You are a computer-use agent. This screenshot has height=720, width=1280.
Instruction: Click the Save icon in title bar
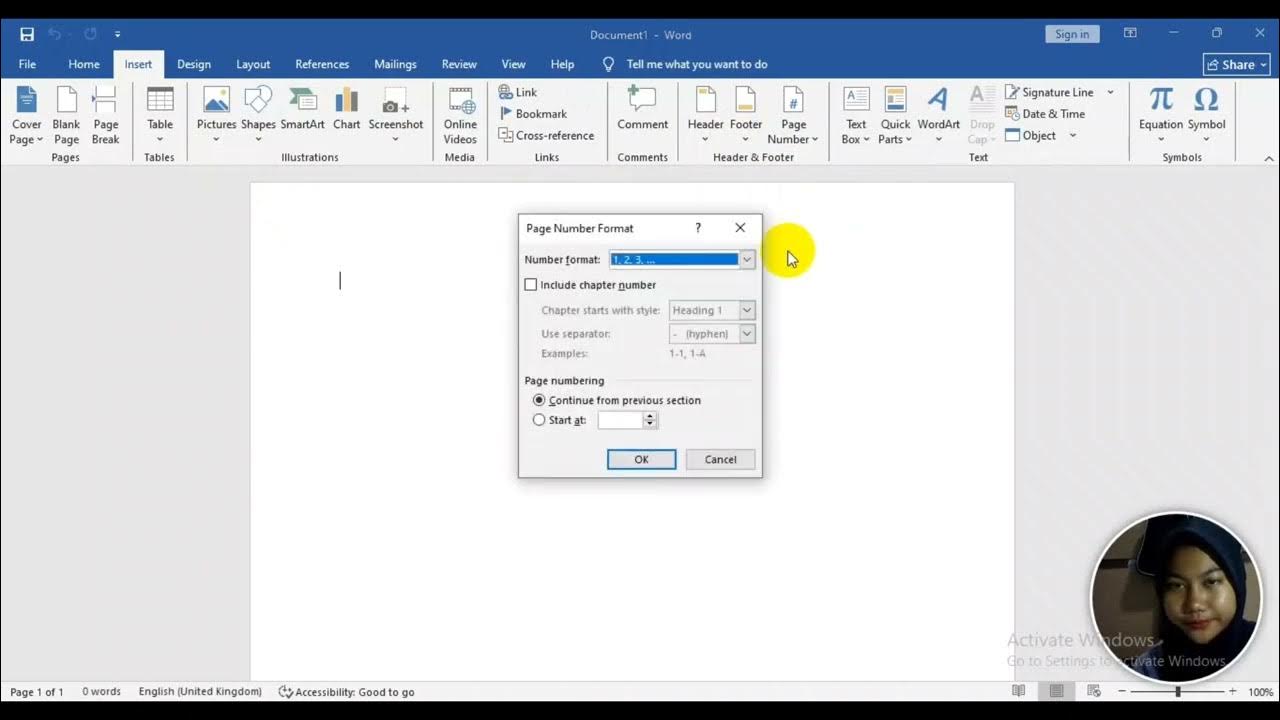[27, 34]
